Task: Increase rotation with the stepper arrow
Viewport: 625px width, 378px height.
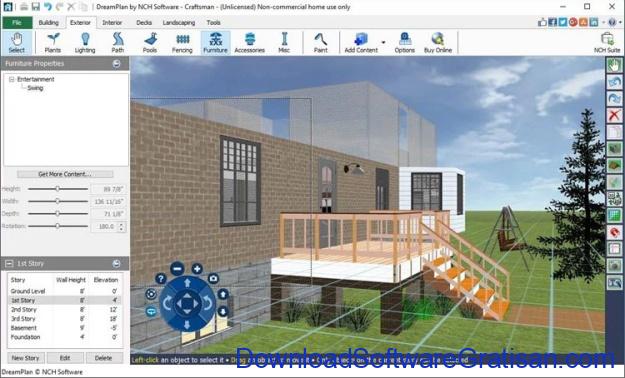Action: coord(122,224)
